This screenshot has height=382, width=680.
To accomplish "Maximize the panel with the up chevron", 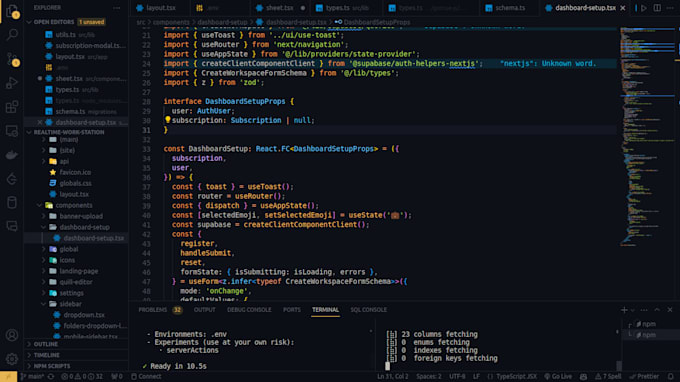I will click(x=657, y=310).
